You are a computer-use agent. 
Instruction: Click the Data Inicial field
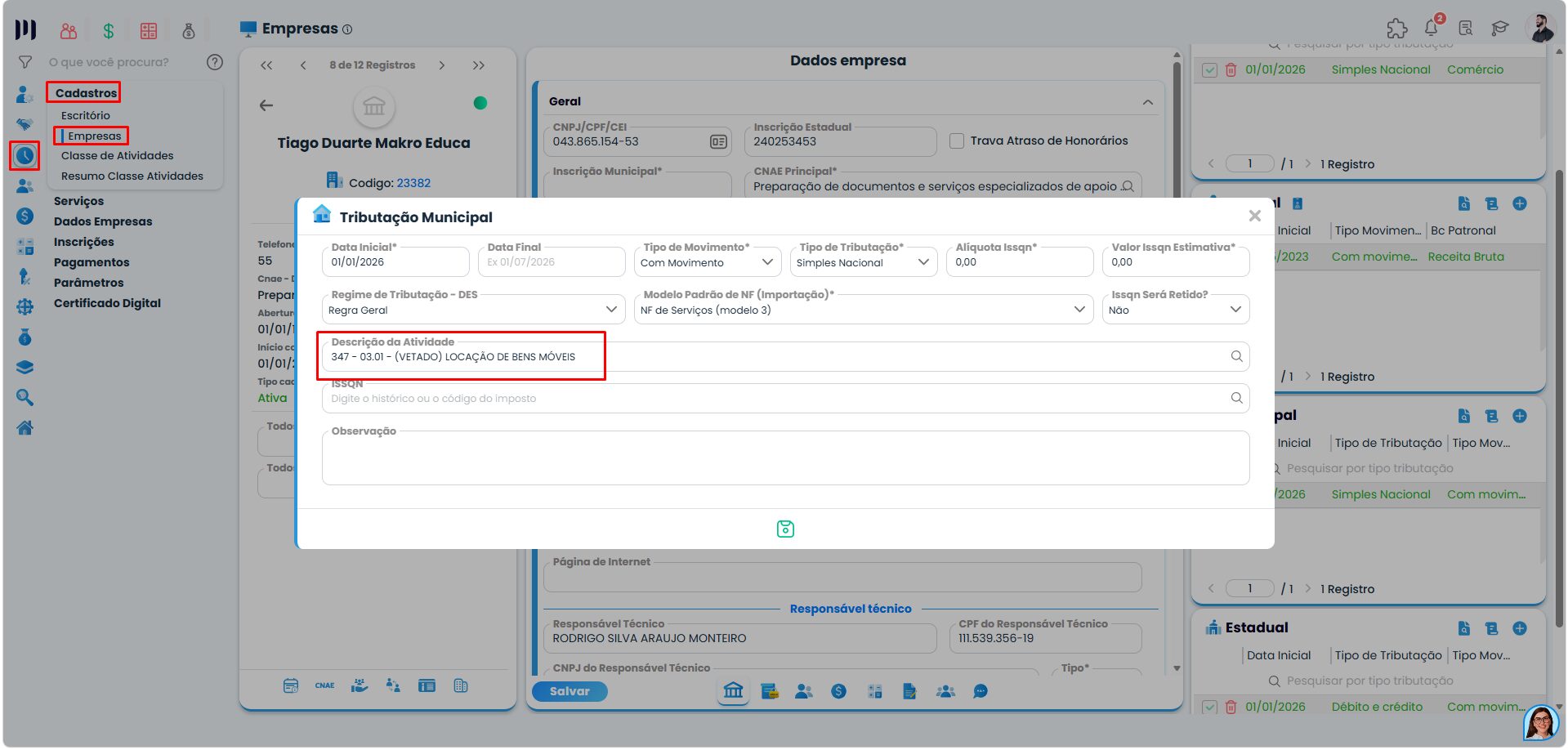[395, 262]
